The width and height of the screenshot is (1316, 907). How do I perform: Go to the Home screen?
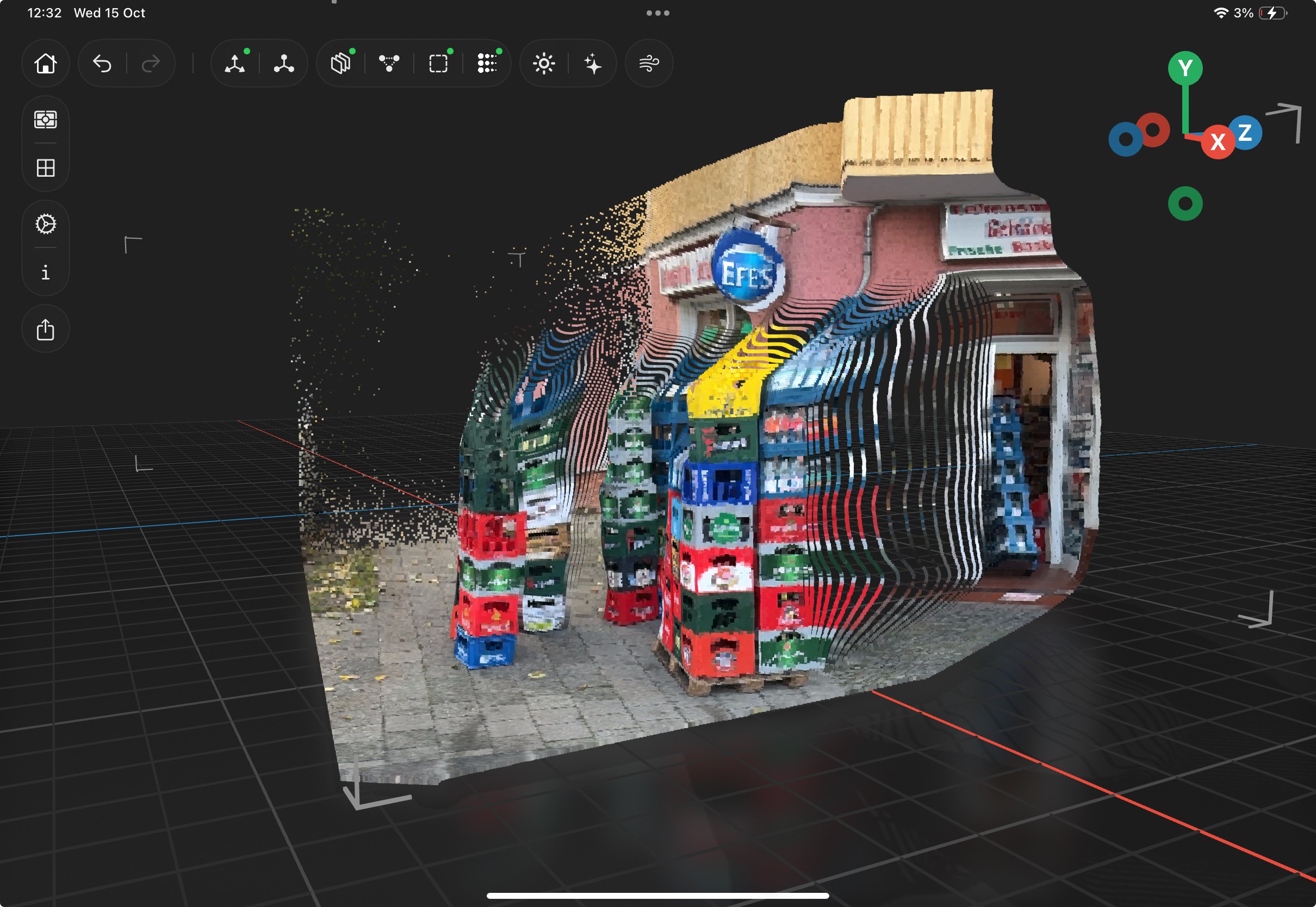pos(46,63)
